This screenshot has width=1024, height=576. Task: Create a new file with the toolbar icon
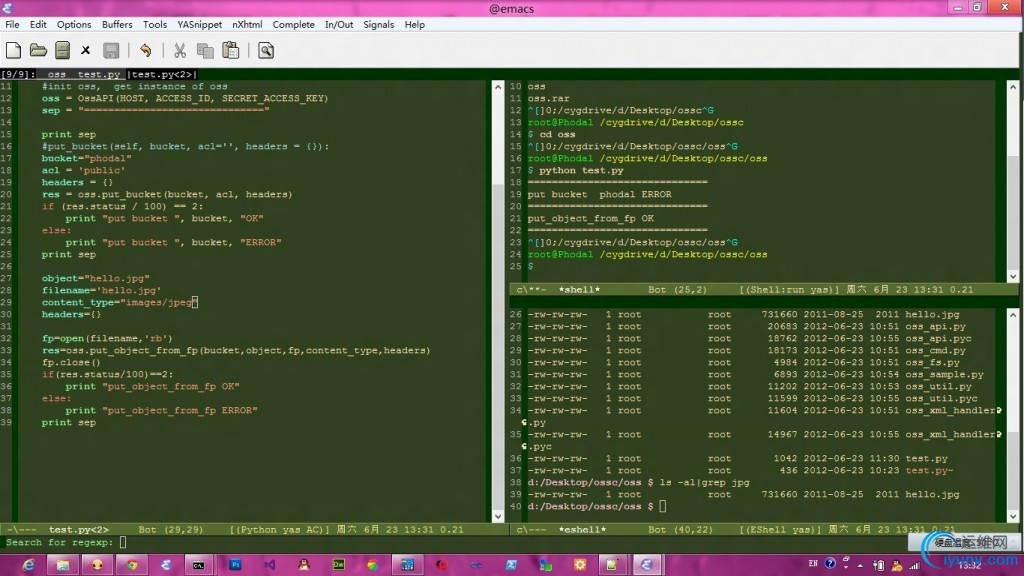coord(14,50)
